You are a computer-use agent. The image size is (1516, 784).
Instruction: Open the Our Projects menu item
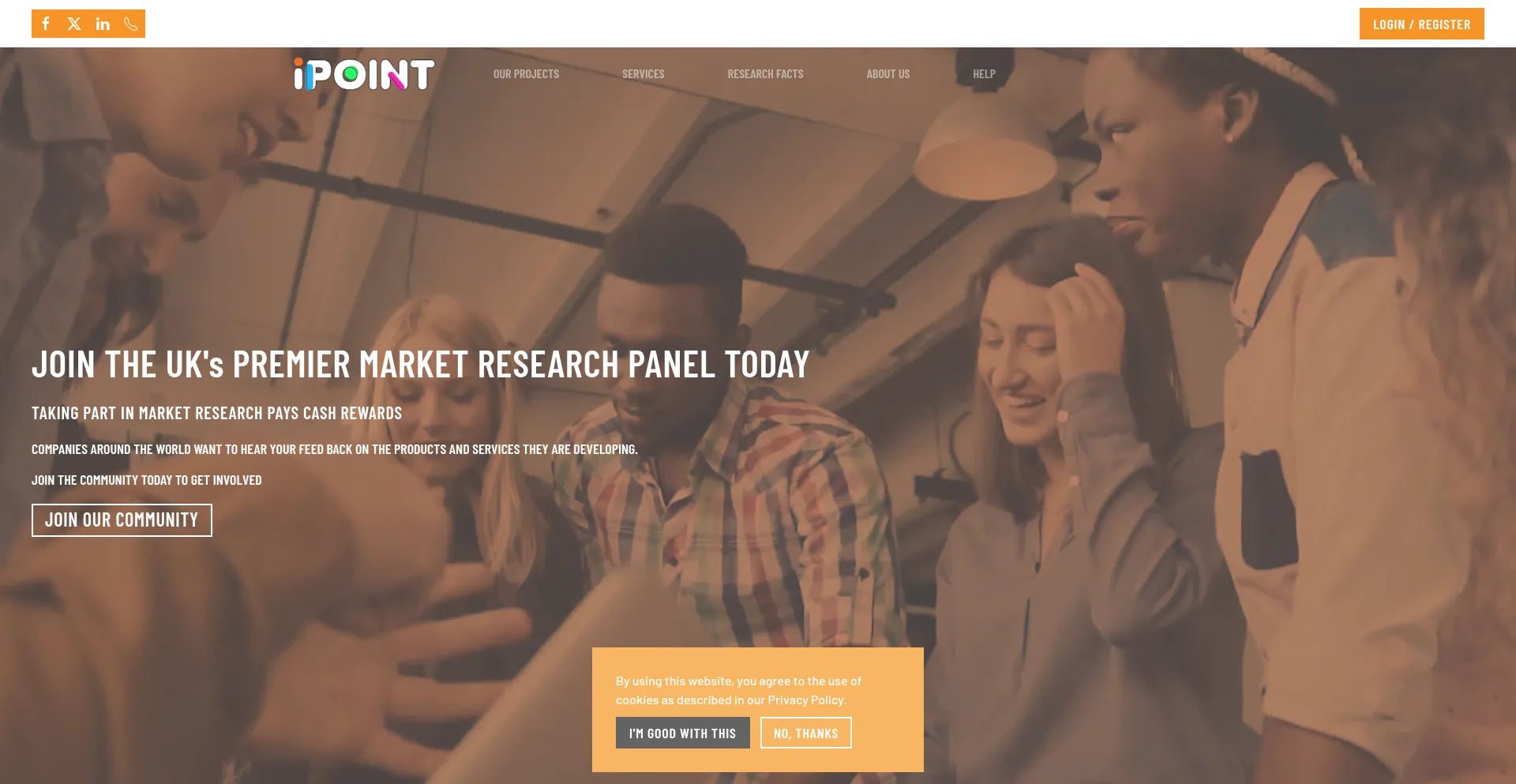[526, 74]
